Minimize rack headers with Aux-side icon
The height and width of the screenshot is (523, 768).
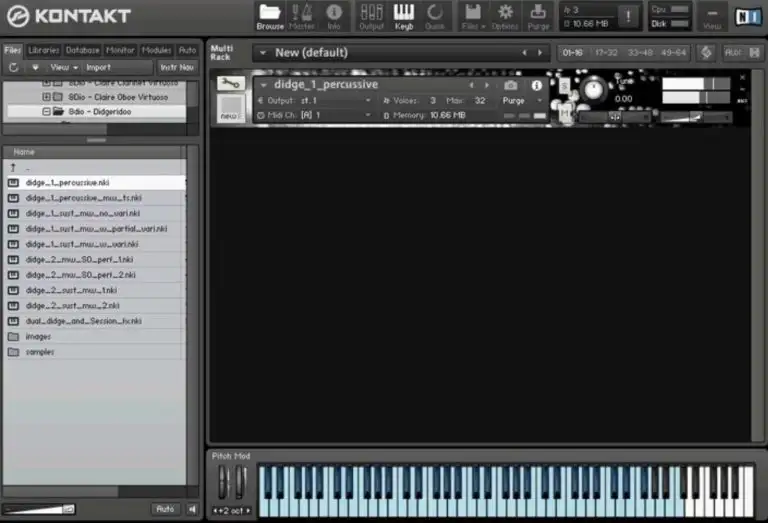[x=755, y=52]
